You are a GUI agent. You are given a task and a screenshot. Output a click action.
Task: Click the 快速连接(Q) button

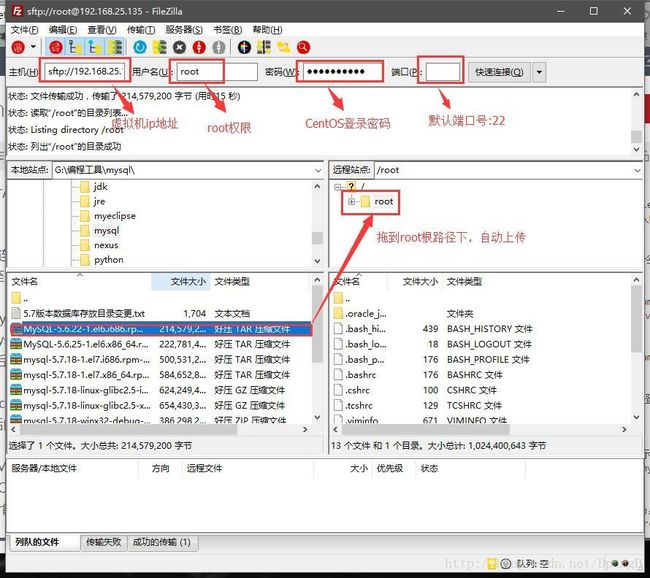(x=499, y=72)
